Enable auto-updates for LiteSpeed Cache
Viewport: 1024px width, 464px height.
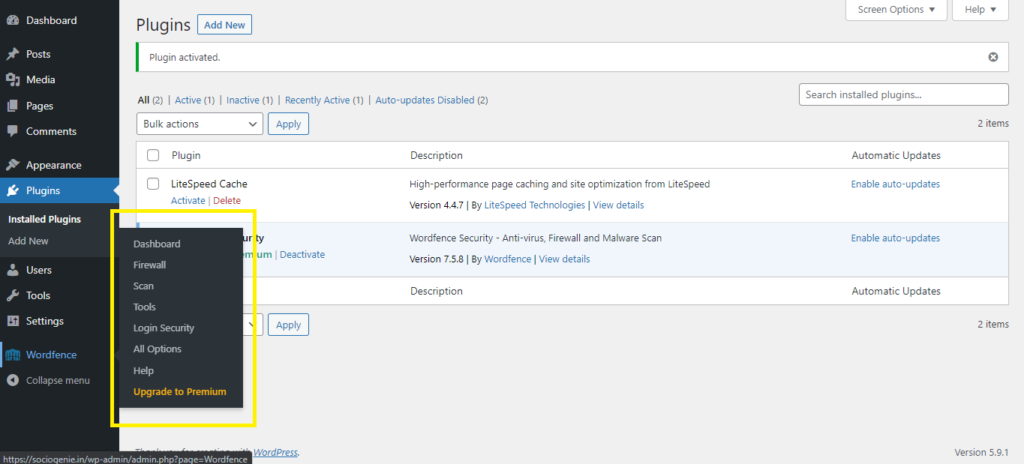click(x=895, y=184)
